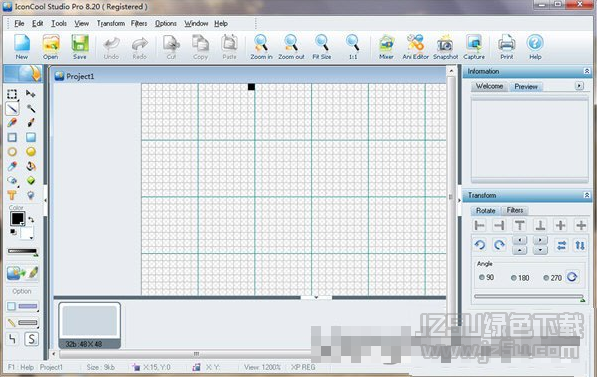597x377 pixels.
Task: Click Fit Size toolbar button
Action: tap(322, 47)
